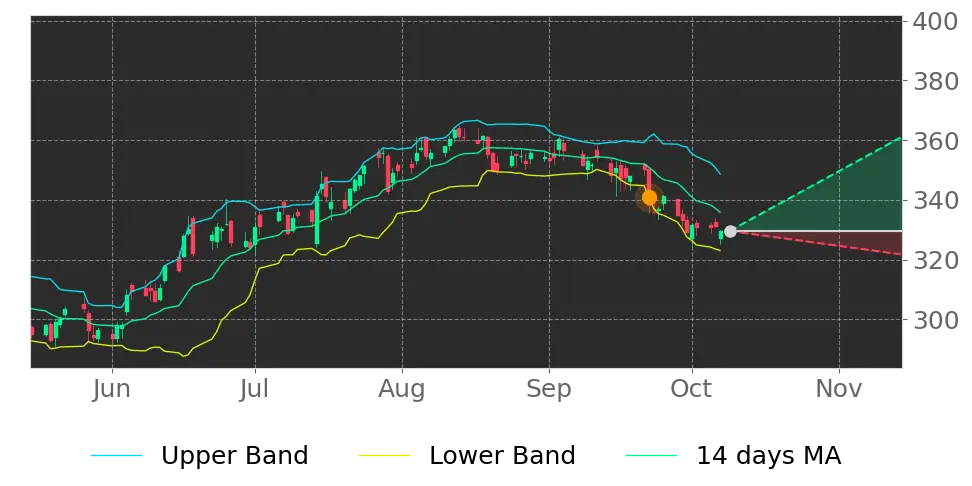Click the Oct x-axis label
Viewport: 972px width, 486px height.
[691, 389]
